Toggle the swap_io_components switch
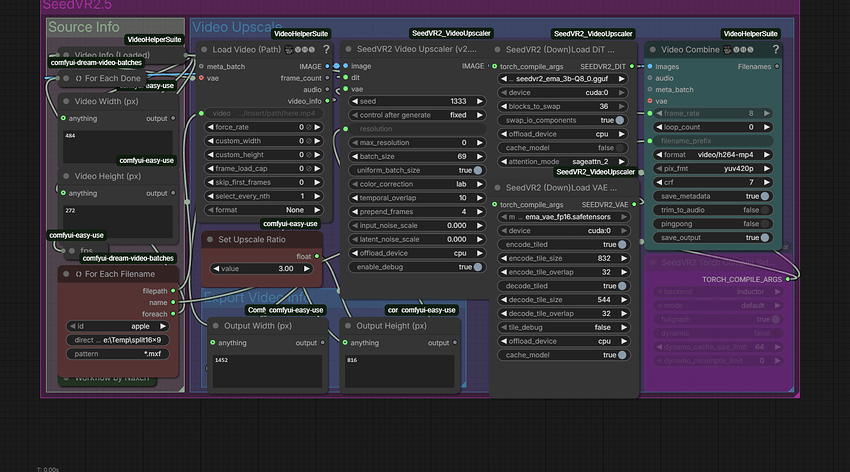The image size is (850, 472). (x=619, y=120)
